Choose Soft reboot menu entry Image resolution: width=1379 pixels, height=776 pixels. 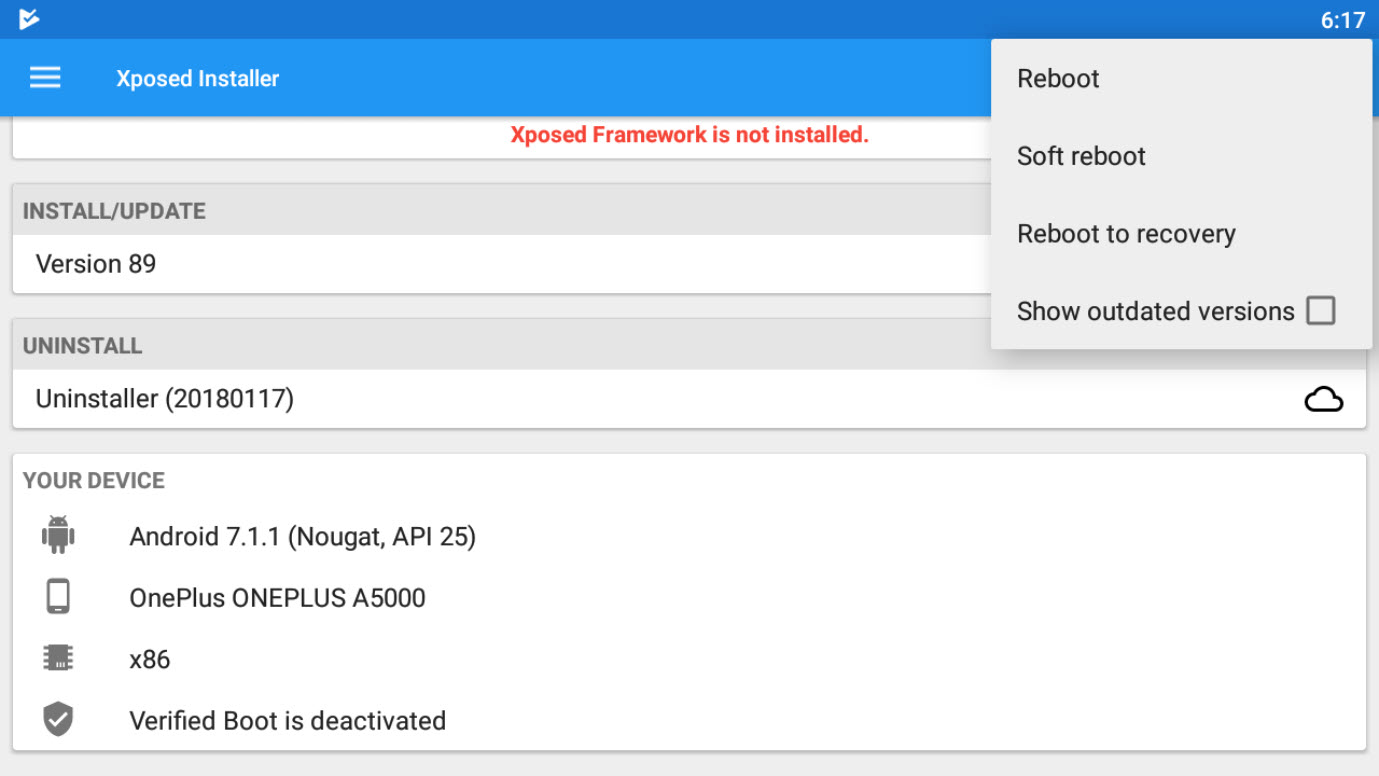click(1181, 156)
